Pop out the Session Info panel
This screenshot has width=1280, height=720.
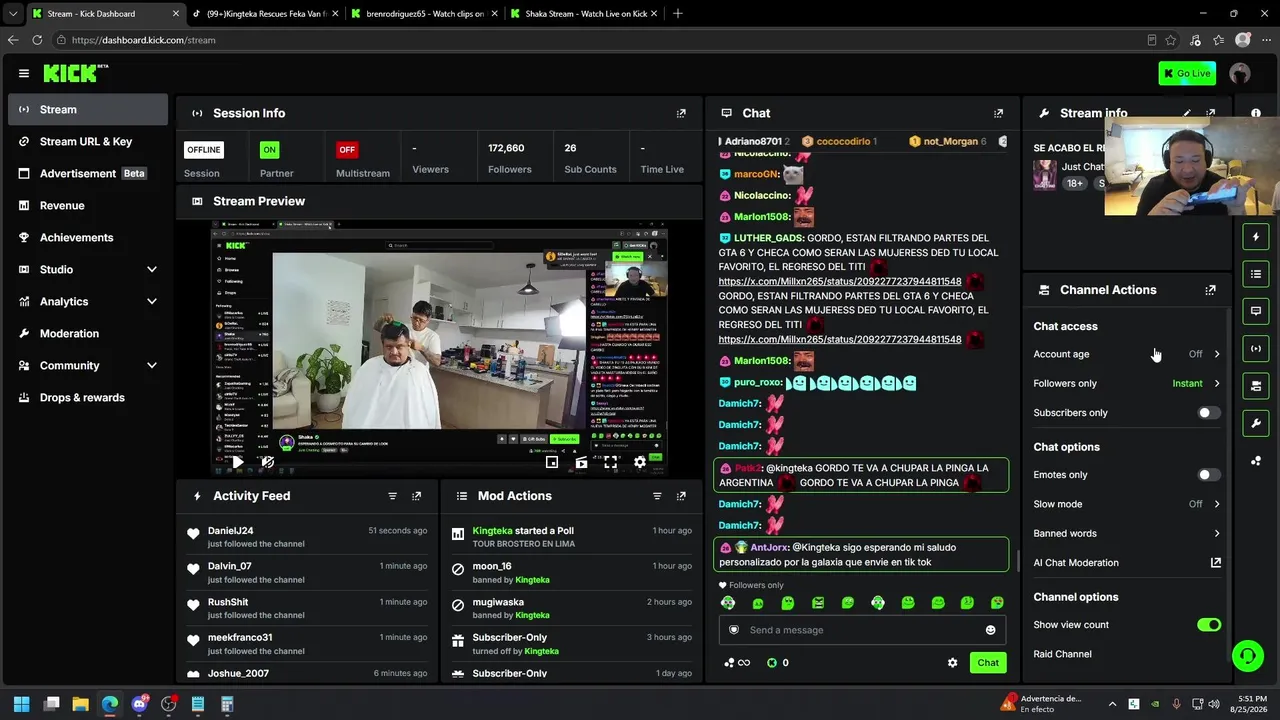coord(681,113)
